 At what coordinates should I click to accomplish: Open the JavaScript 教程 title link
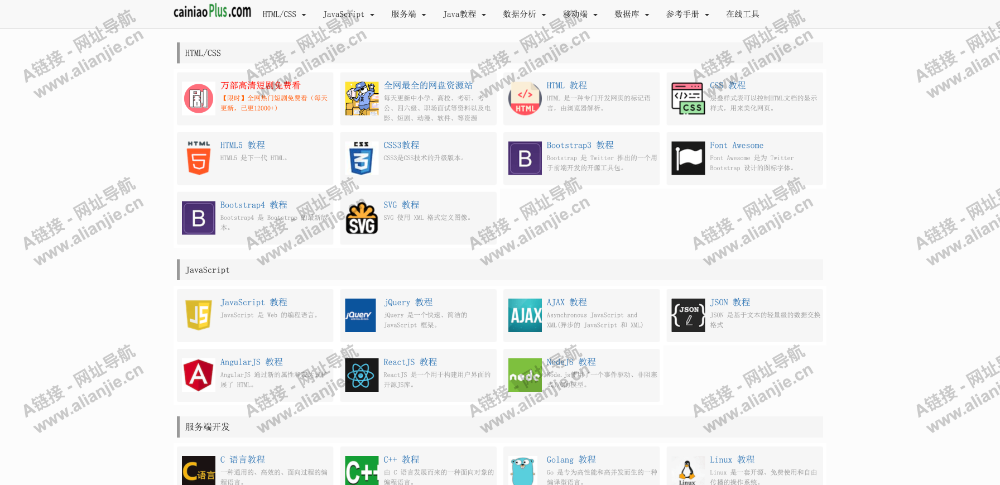(x=254, y=302)
